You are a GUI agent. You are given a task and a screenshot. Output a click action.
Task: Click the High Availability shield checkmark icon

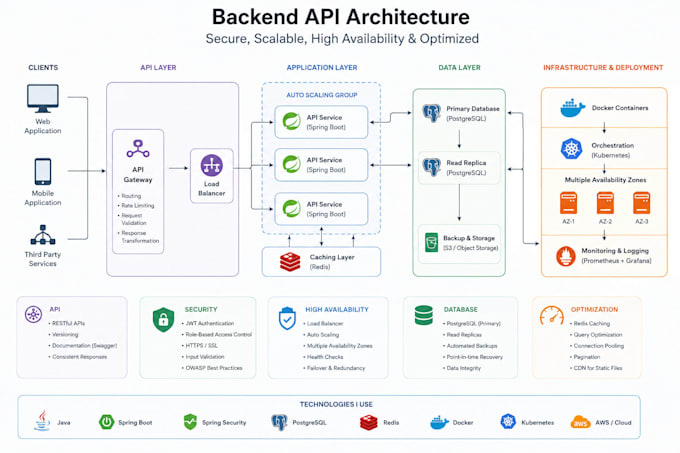pos(287,319)
